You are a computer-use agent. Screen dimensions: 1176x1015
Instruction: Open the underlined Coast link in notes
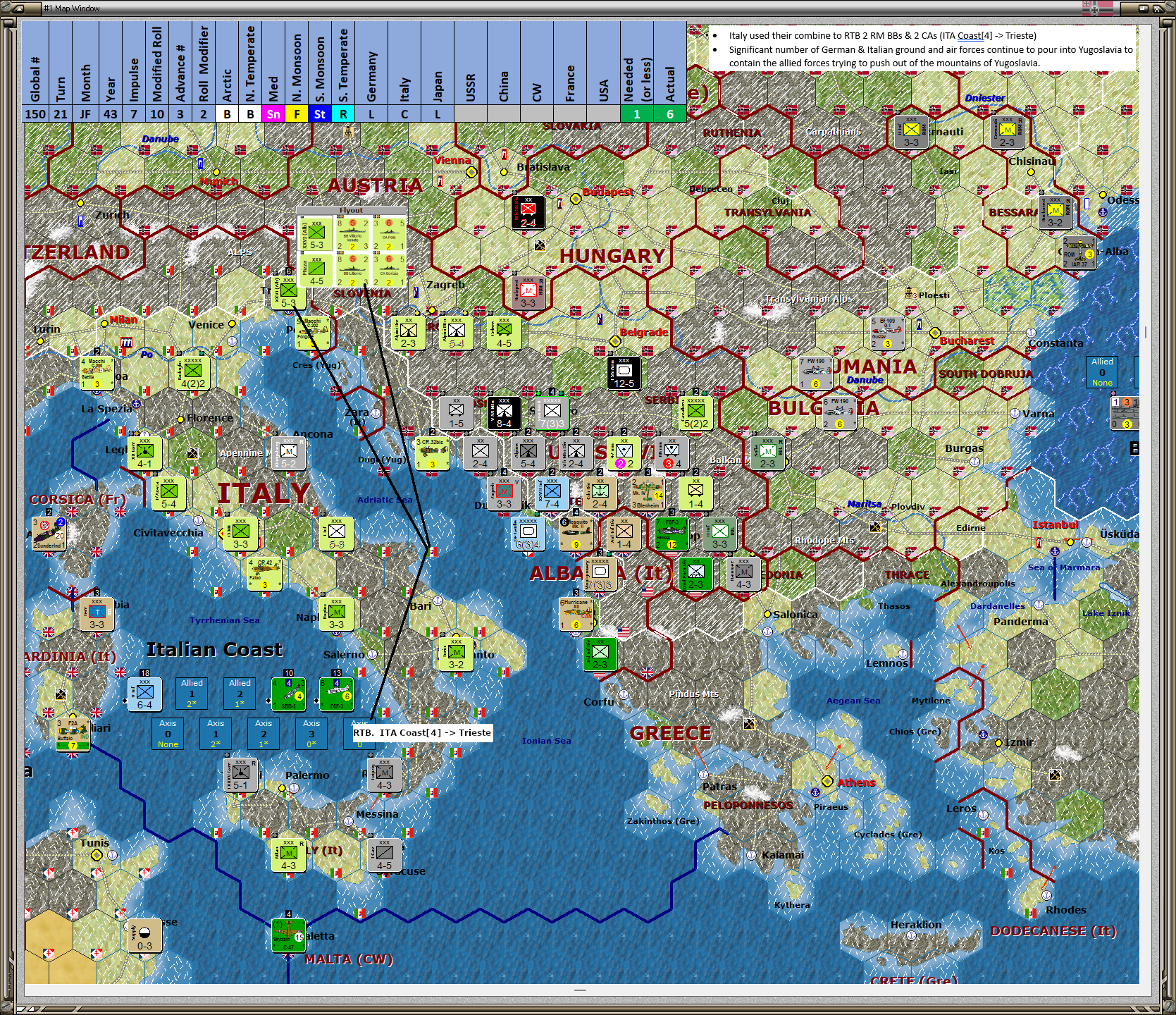coord(970,36)
